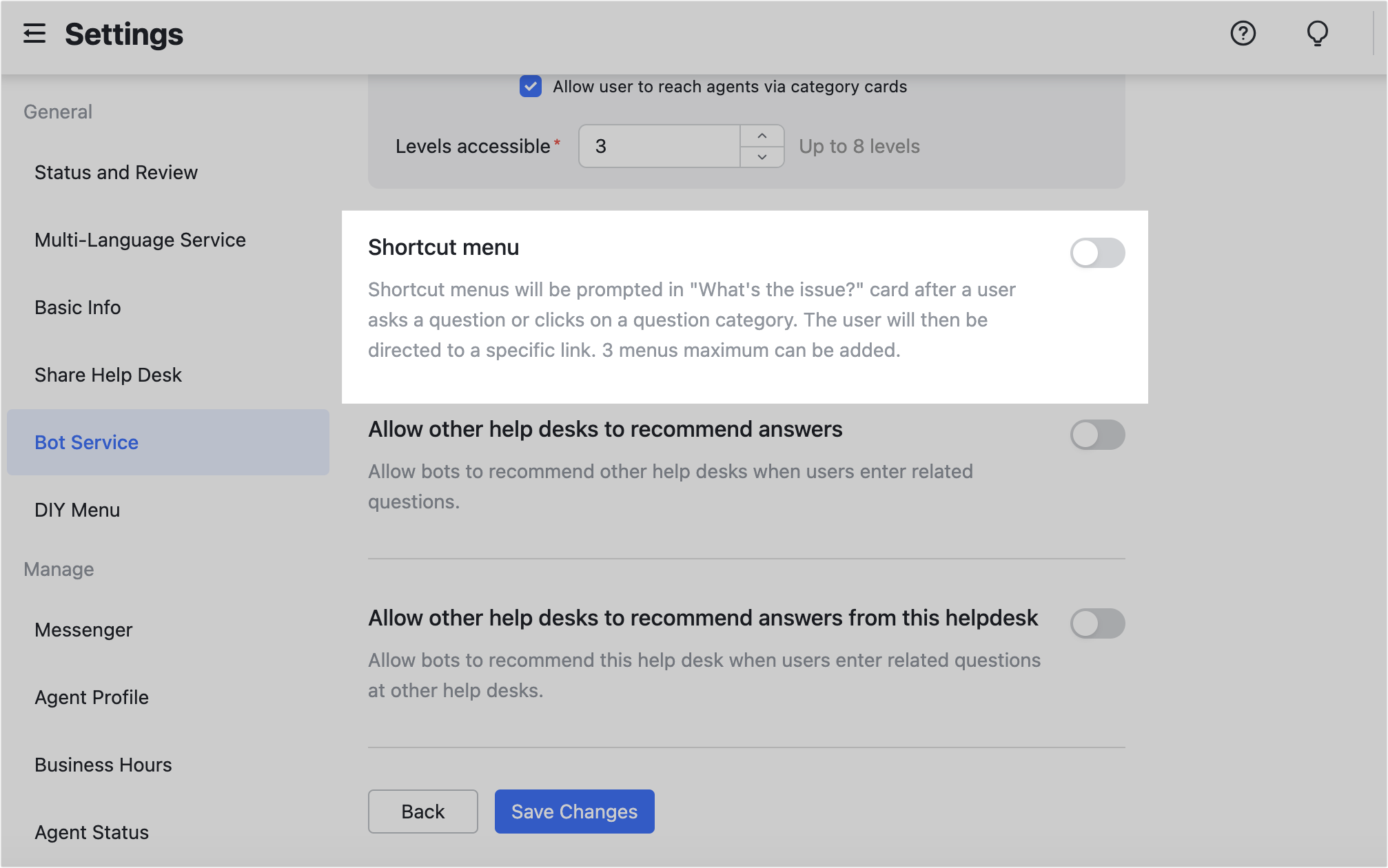Select Bot Service in the sidebar
The height and width of the screenshot is (868, 1388).
[x=85, y=442]
